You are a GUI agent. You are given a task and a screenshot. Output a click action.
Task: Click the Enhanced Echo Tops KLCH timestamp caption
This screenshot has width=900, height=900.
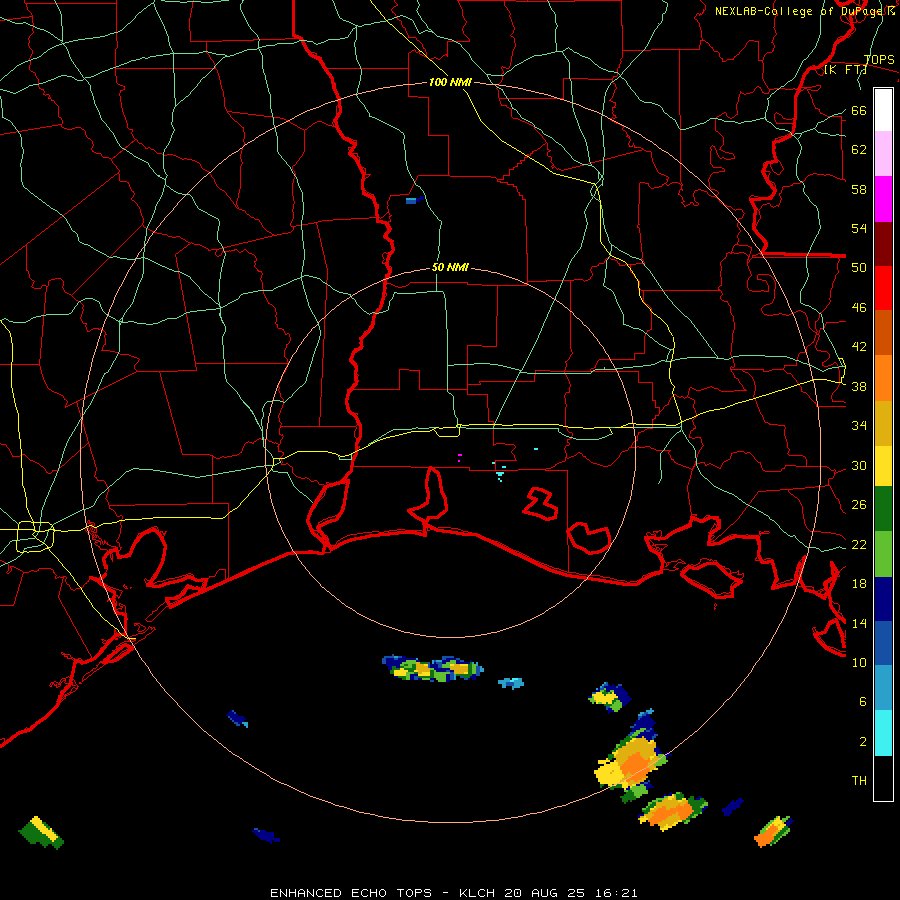453,893
